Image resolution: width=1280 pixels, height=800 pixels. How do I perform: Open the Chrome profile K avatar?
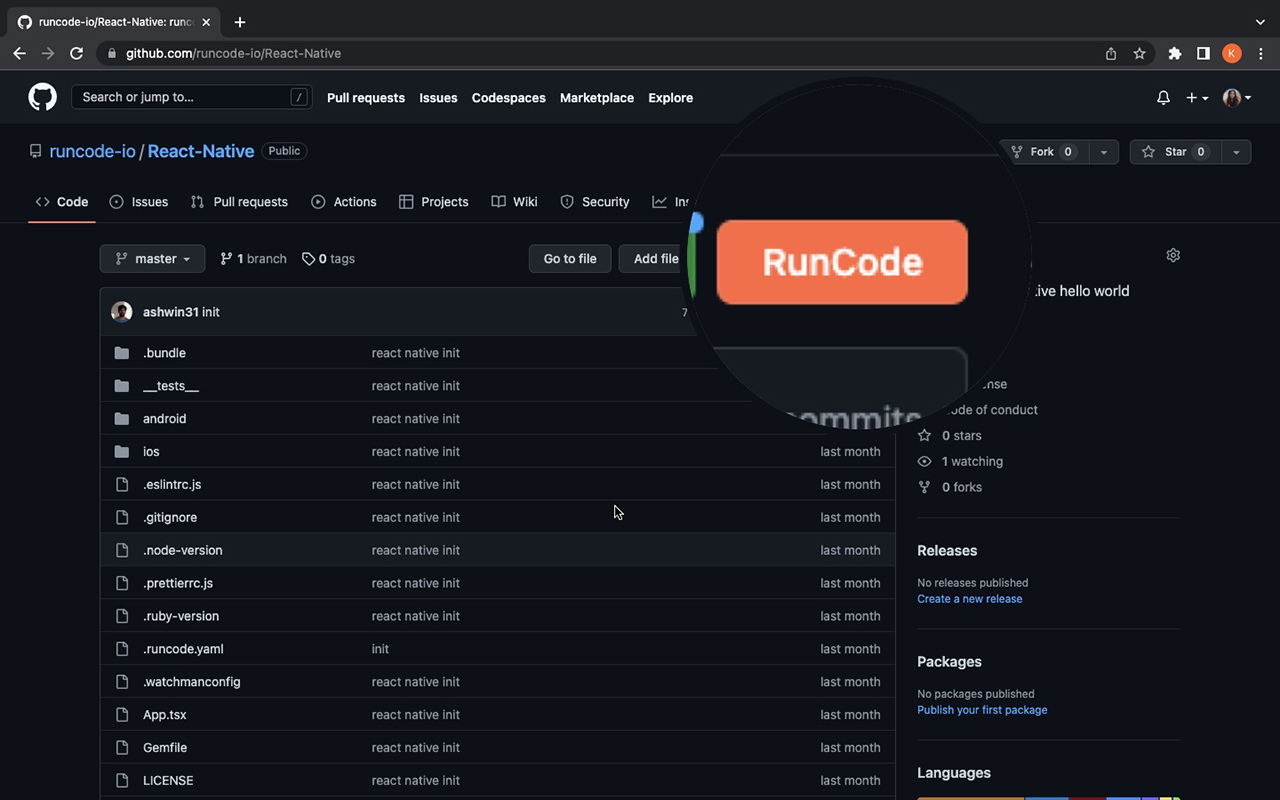coord(1232,54)
